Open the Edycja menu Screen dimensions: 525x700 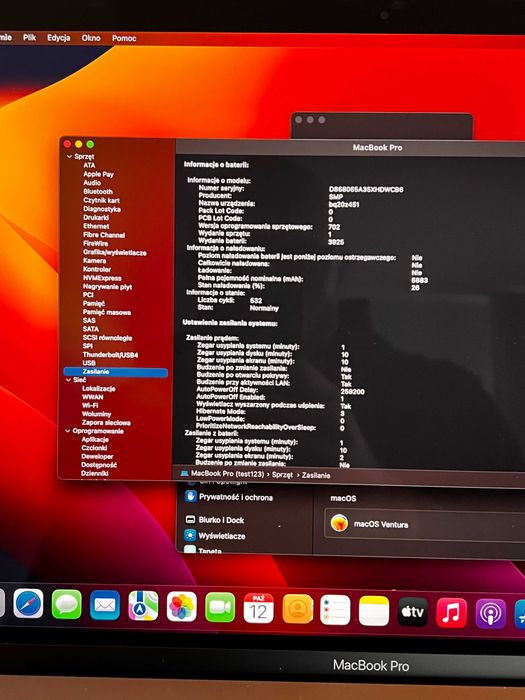(x=58, y=38)
